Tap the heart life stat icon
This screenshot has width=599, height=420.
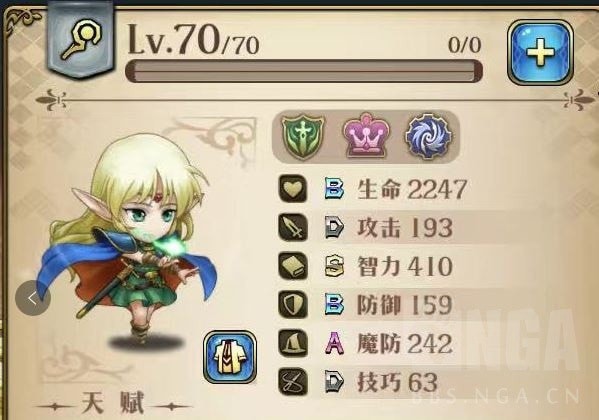(293, 188)
